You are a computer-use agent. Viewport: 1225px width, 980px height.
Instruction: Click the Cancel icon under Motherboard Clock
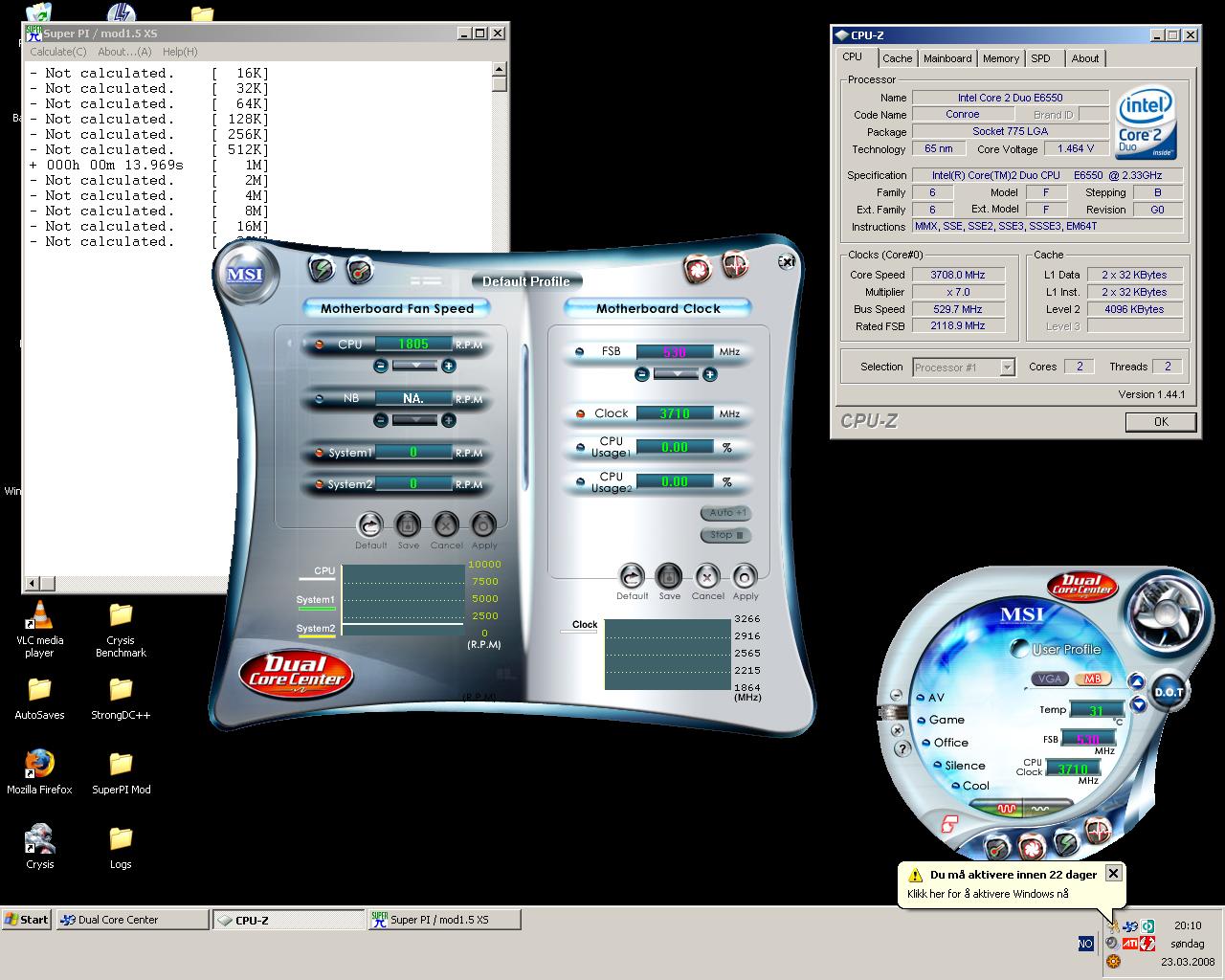(x=707, y=576)
